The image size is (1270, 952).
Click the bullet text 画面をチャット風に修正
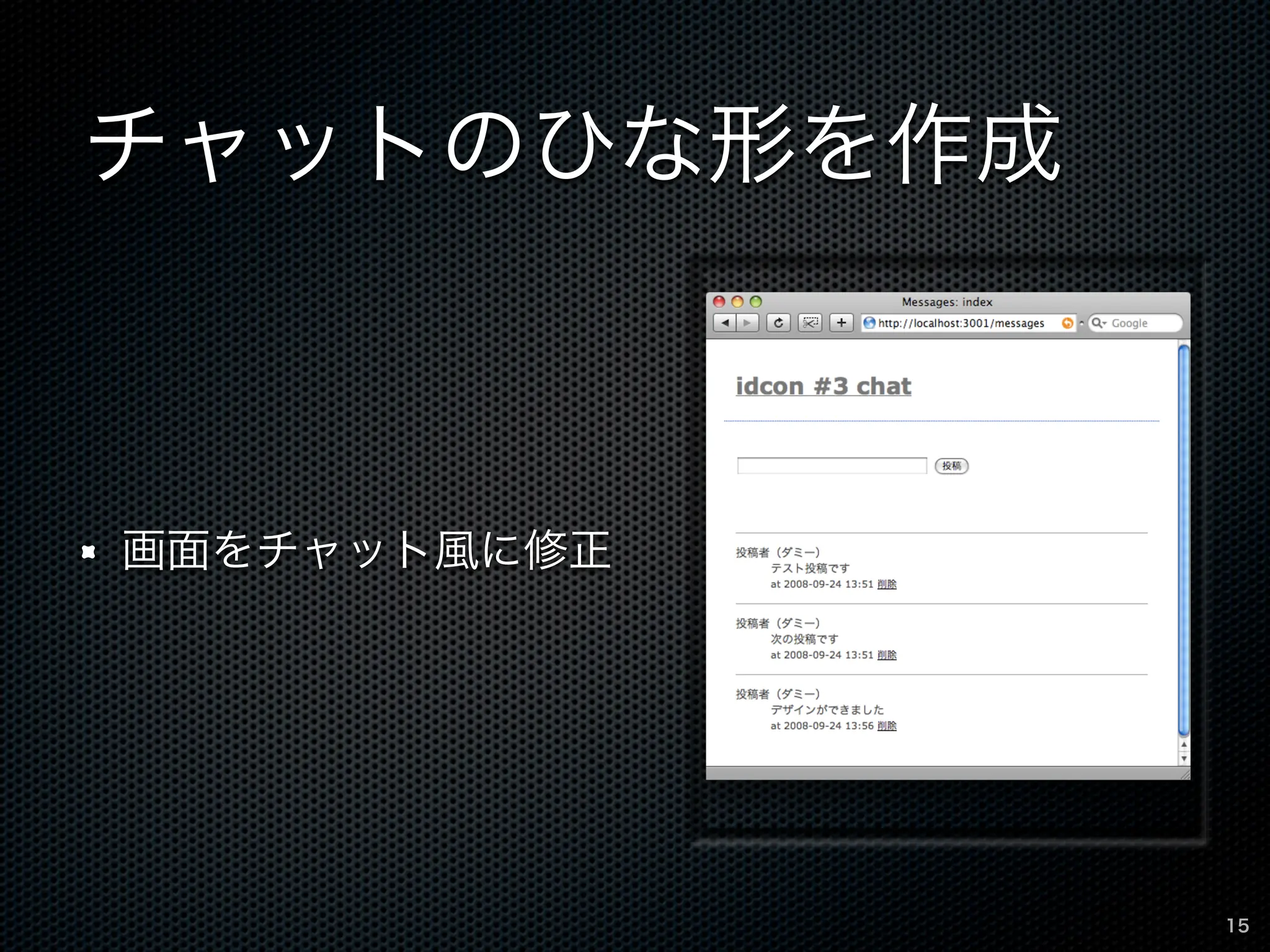click(x=367, y=550)
